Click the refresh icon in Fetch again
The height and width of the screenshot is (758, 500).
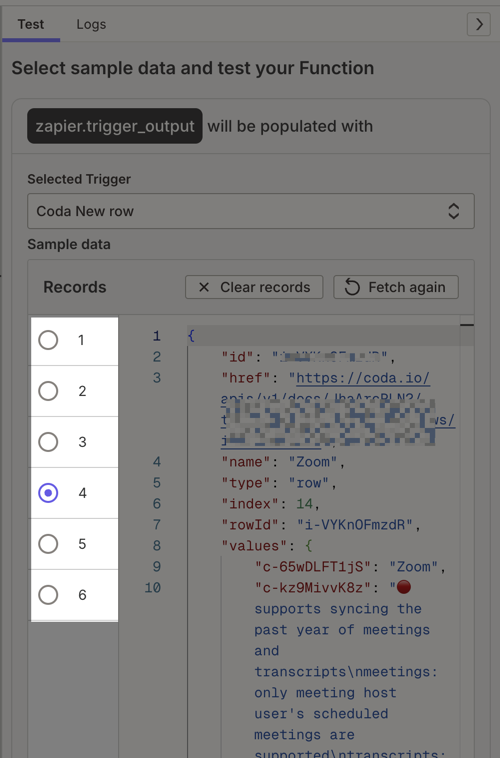click(x=352, y=287)
